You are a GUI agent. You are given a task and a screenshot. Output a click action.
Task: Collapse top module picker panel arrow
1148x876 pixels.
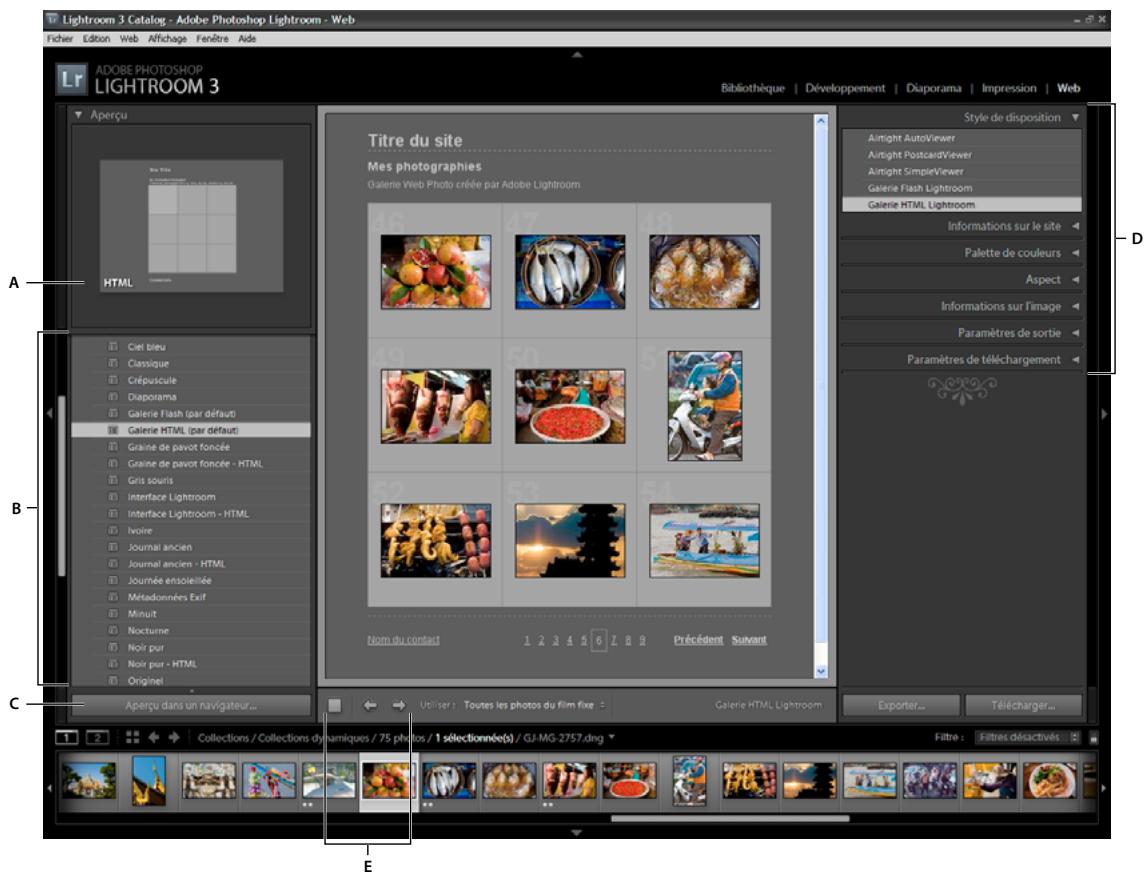(x=577, y=54)
